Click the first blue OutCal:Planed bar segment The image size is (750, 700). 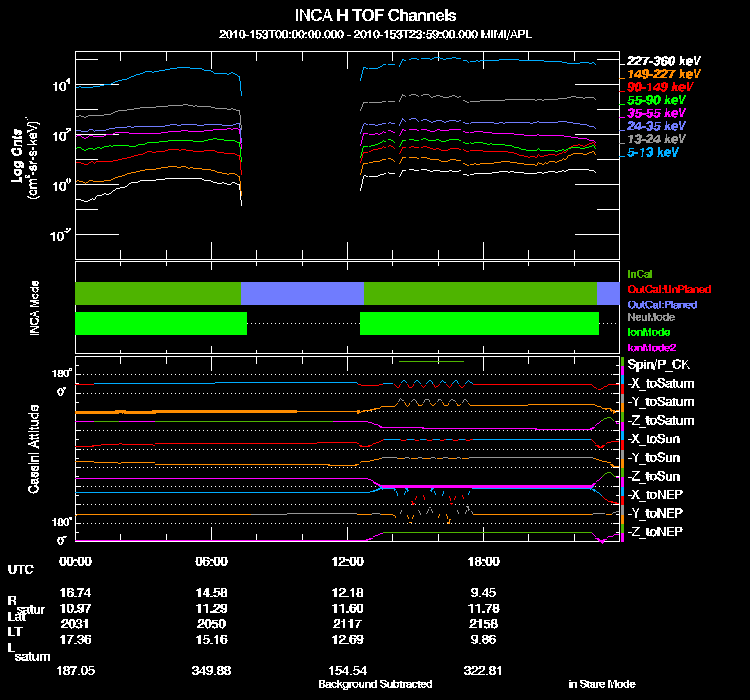pos(302,293)
